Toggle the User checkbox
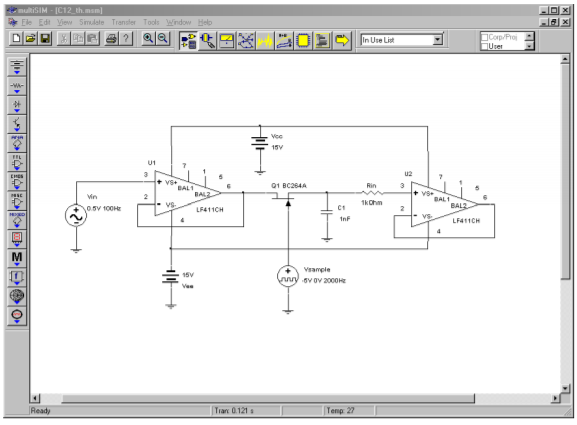This screenshot has height=425, width=577. 485,46
